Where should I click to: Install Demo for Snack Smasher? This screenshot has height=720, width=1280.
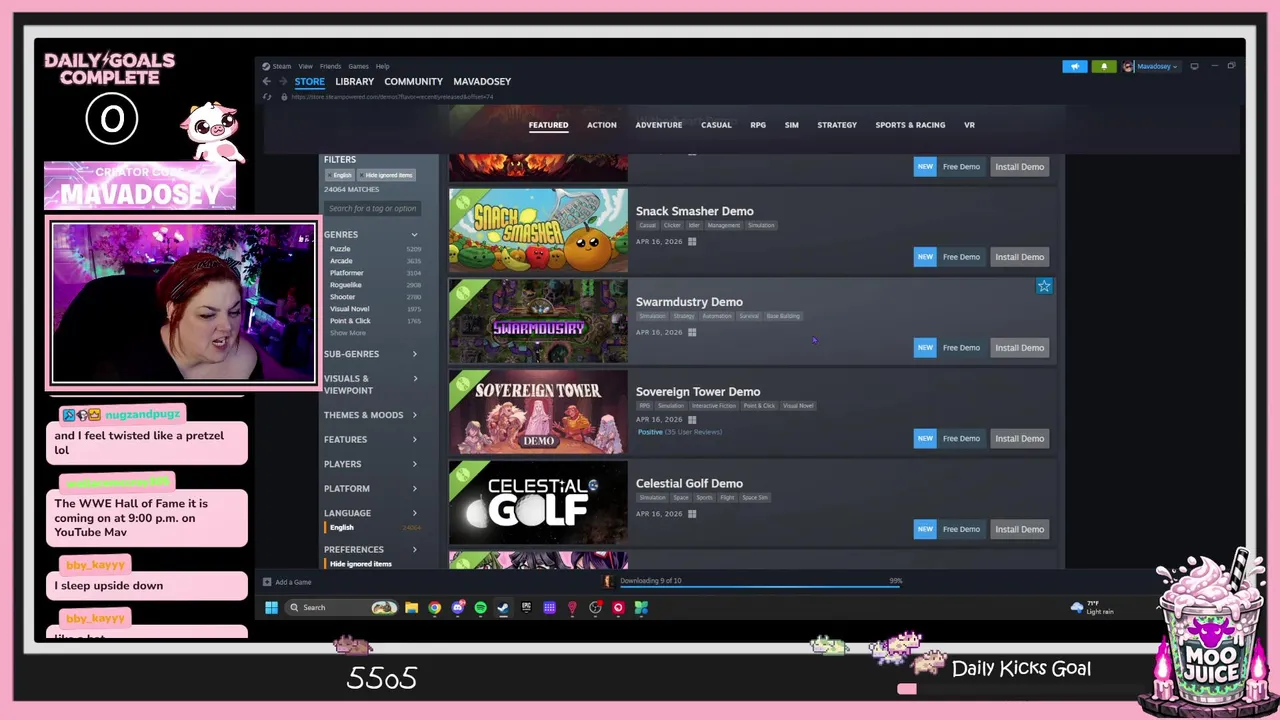tap(1019, 257)
